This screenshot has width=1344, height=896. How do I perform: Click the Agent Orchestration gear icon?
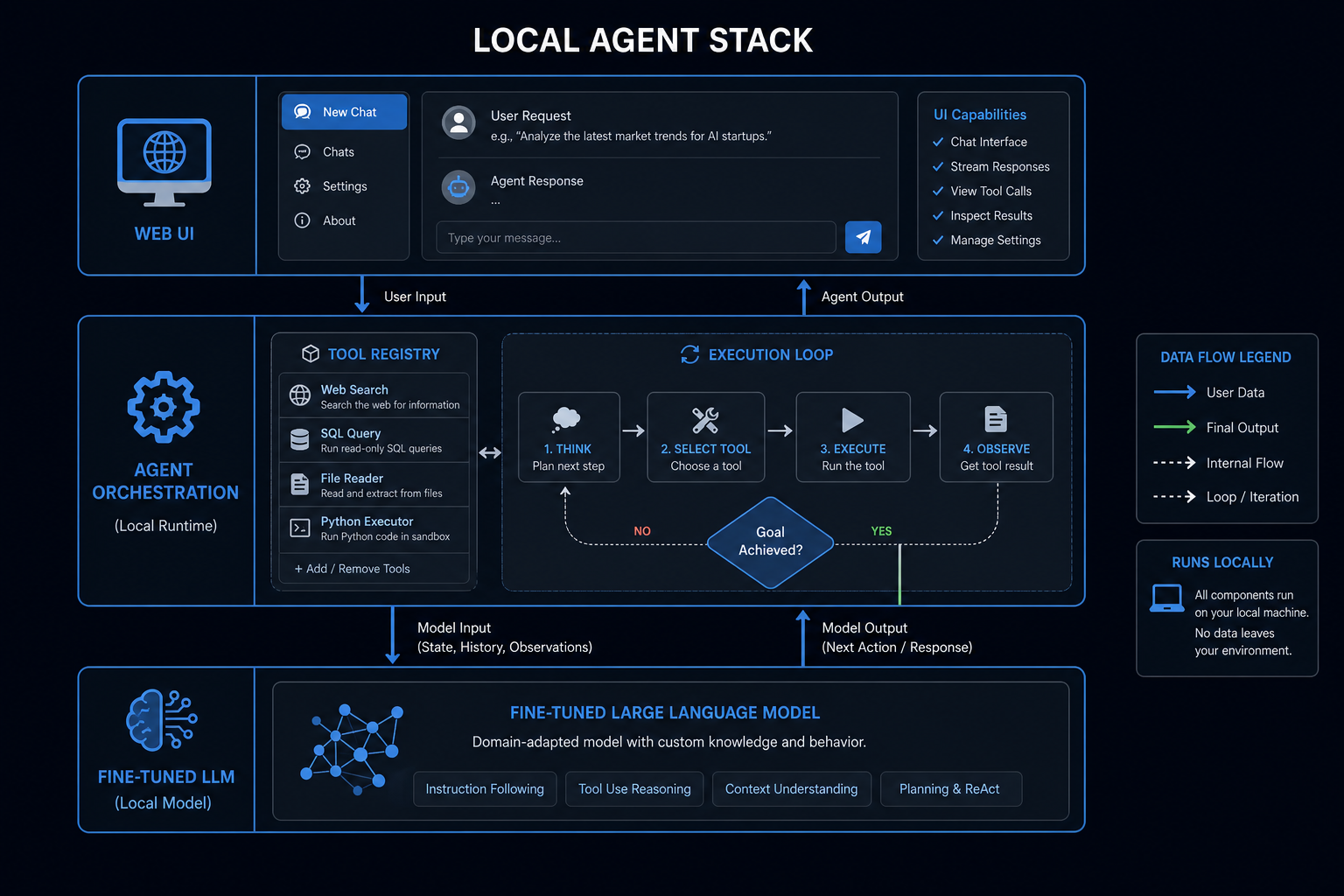pyautogui.click(x=164, y=407)
